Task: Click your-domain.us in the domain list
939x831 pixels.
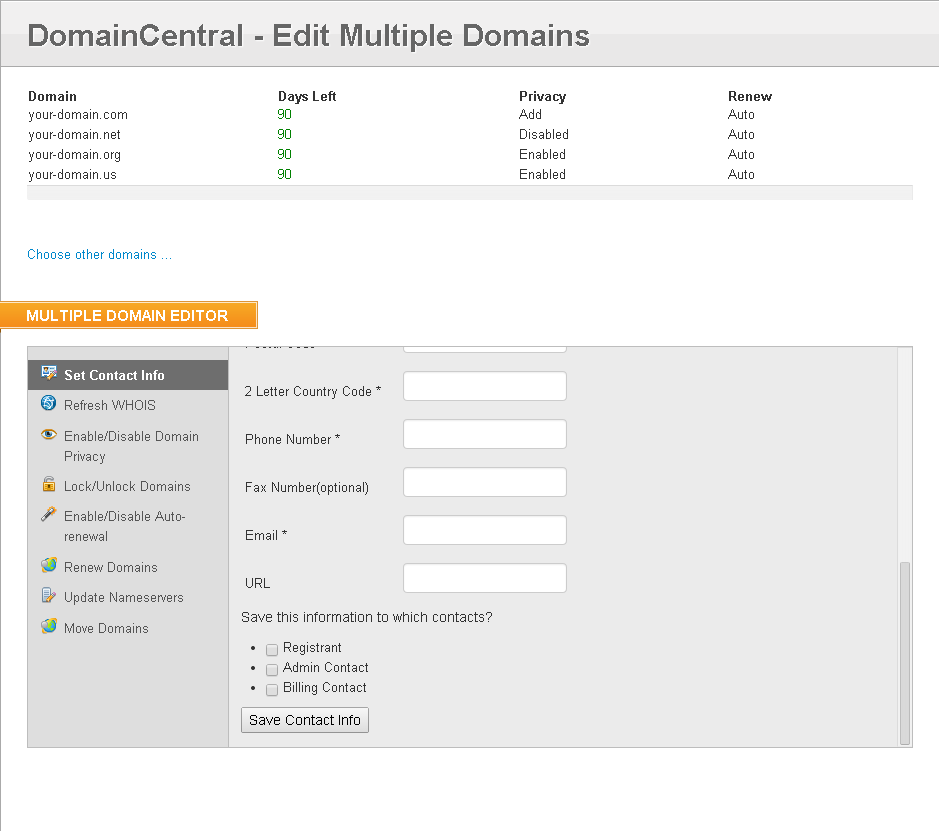Action: (x=72, y=175)
